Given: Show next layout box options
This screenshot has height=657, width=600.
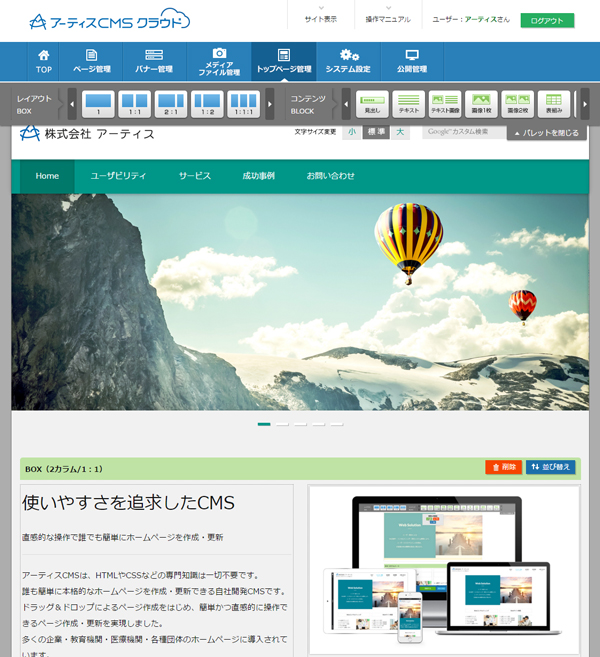Looking at the screenshot, I should click(270, 104).
